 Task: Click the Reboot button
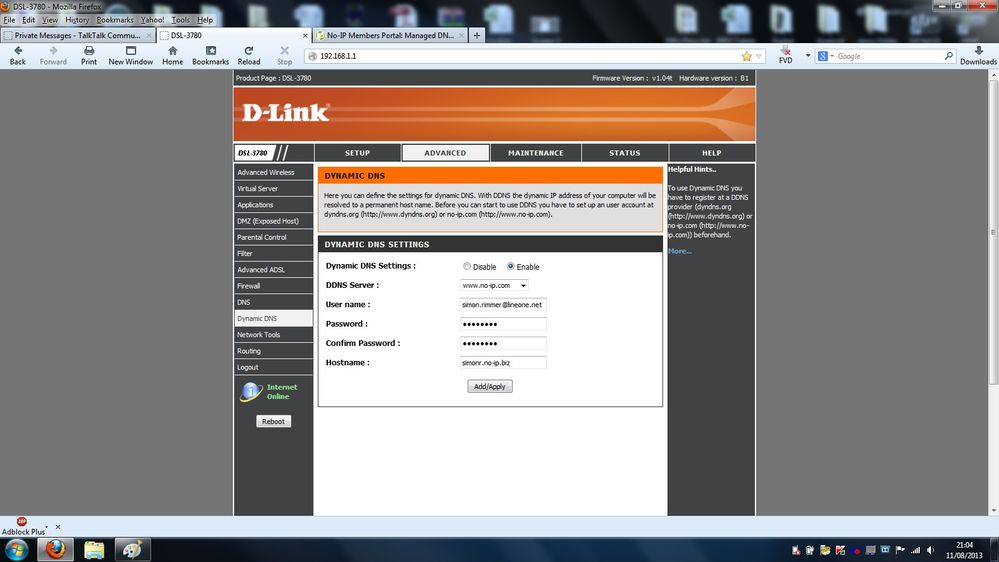(273, 421)
